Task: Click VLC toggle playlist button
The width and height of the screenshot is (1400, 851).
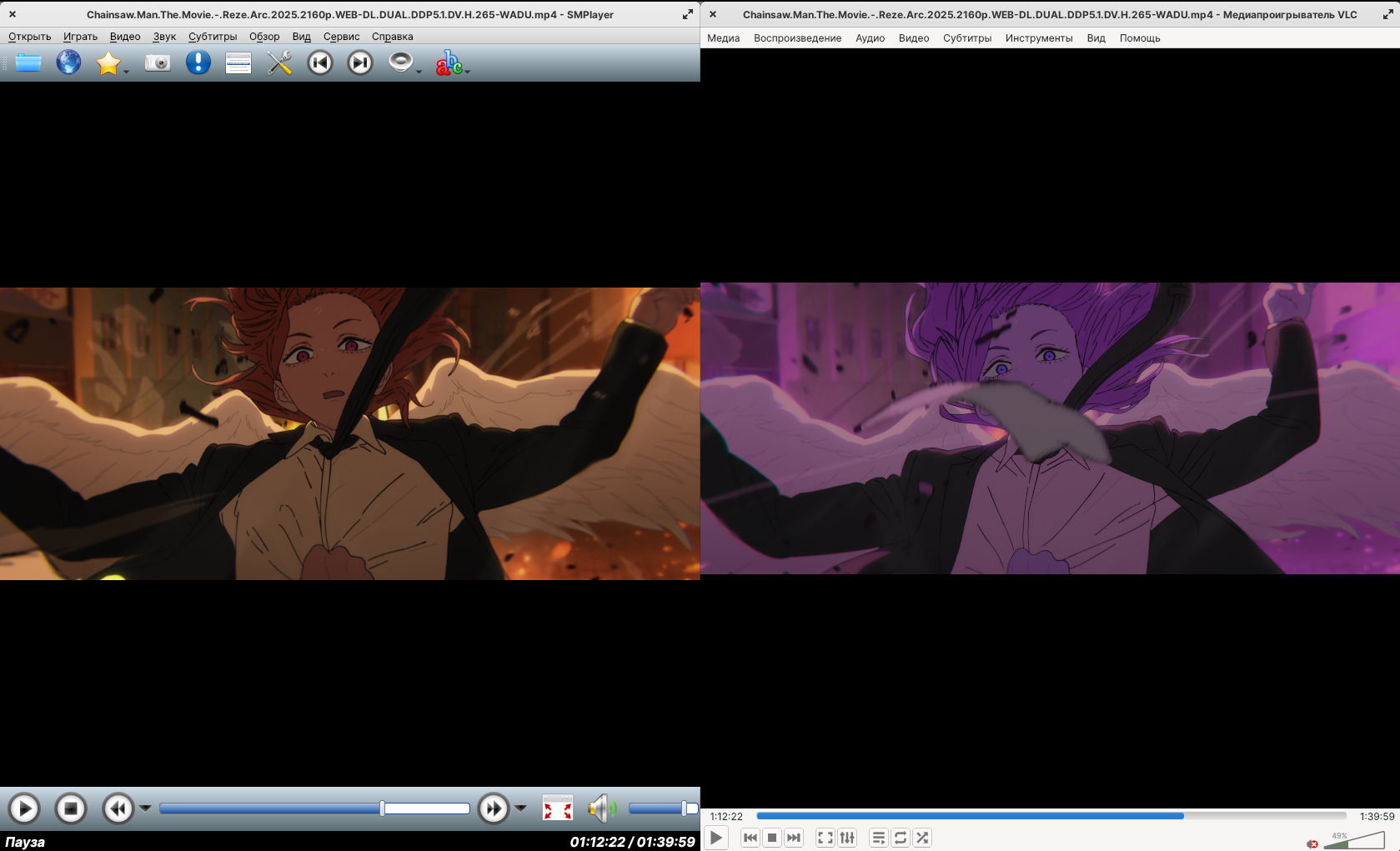Action: tap(878, 838)
